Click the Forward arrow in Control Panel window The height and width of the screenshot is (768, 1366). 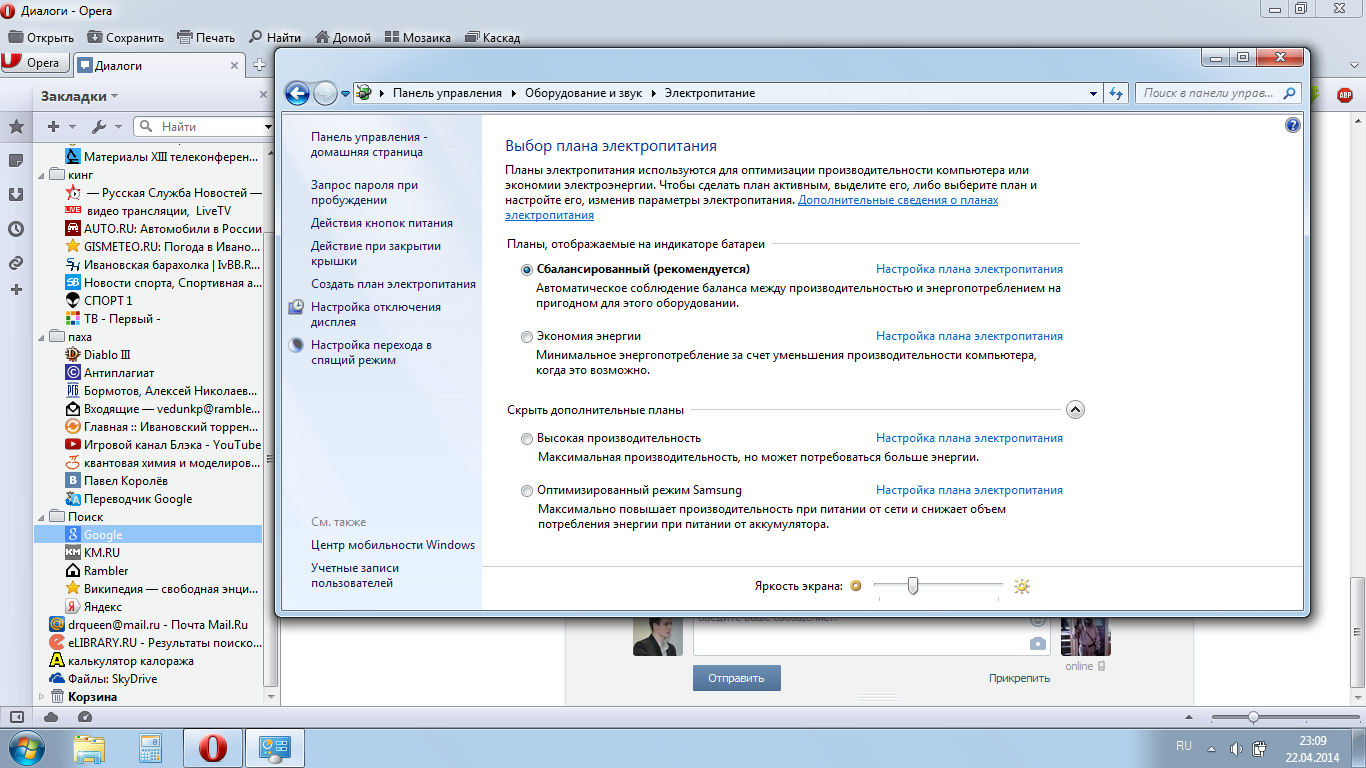point(325,93)
